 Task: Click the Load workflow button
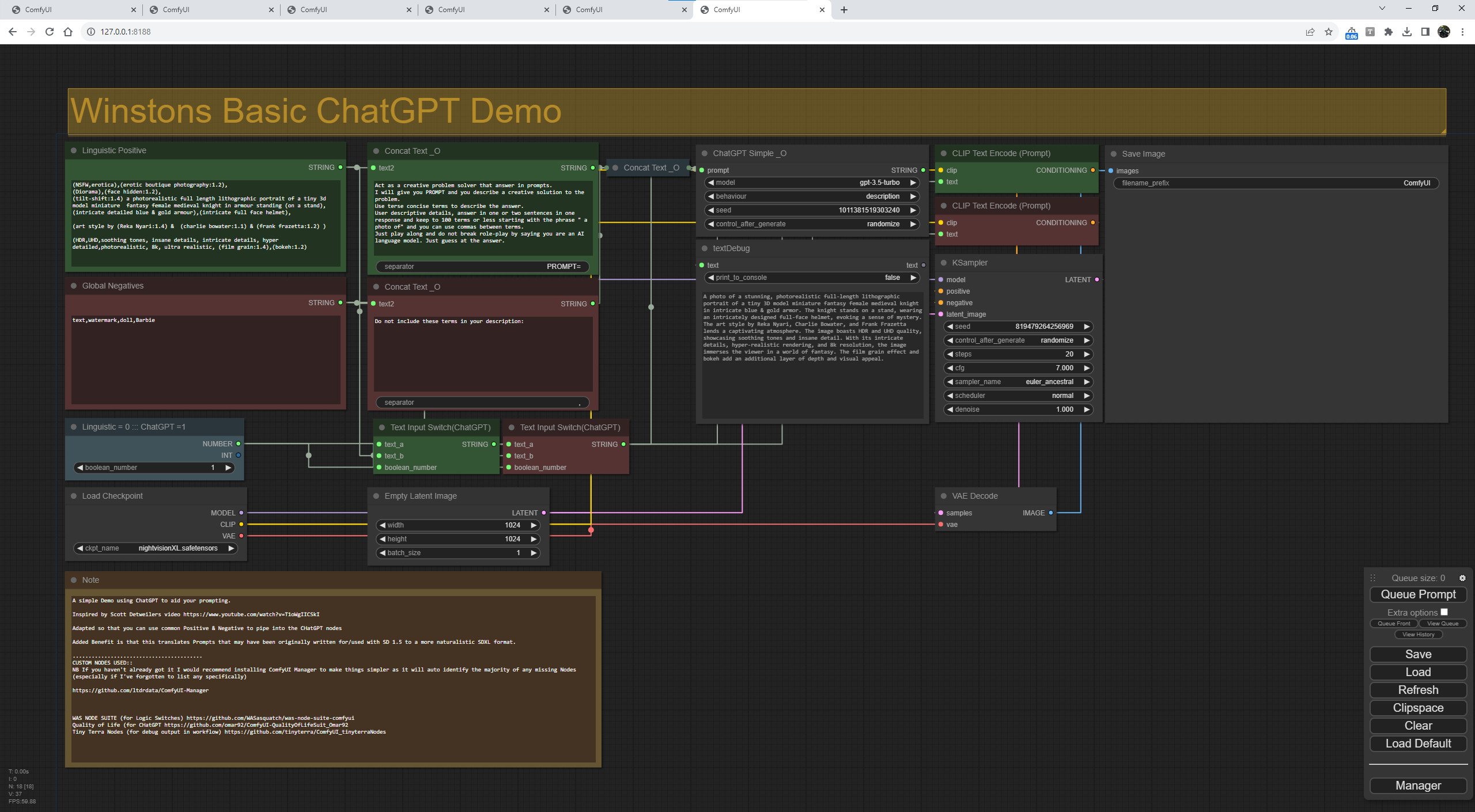[1418, 672]
